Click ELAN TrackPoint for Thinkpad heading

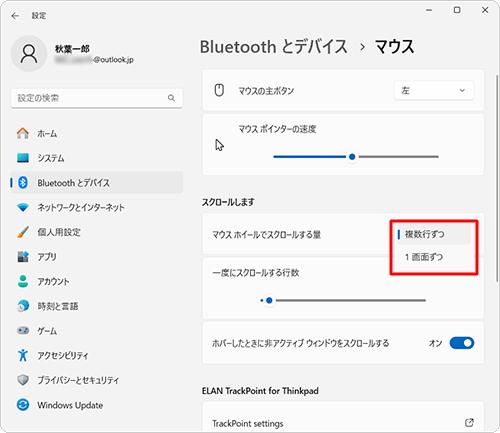[260, 391]
